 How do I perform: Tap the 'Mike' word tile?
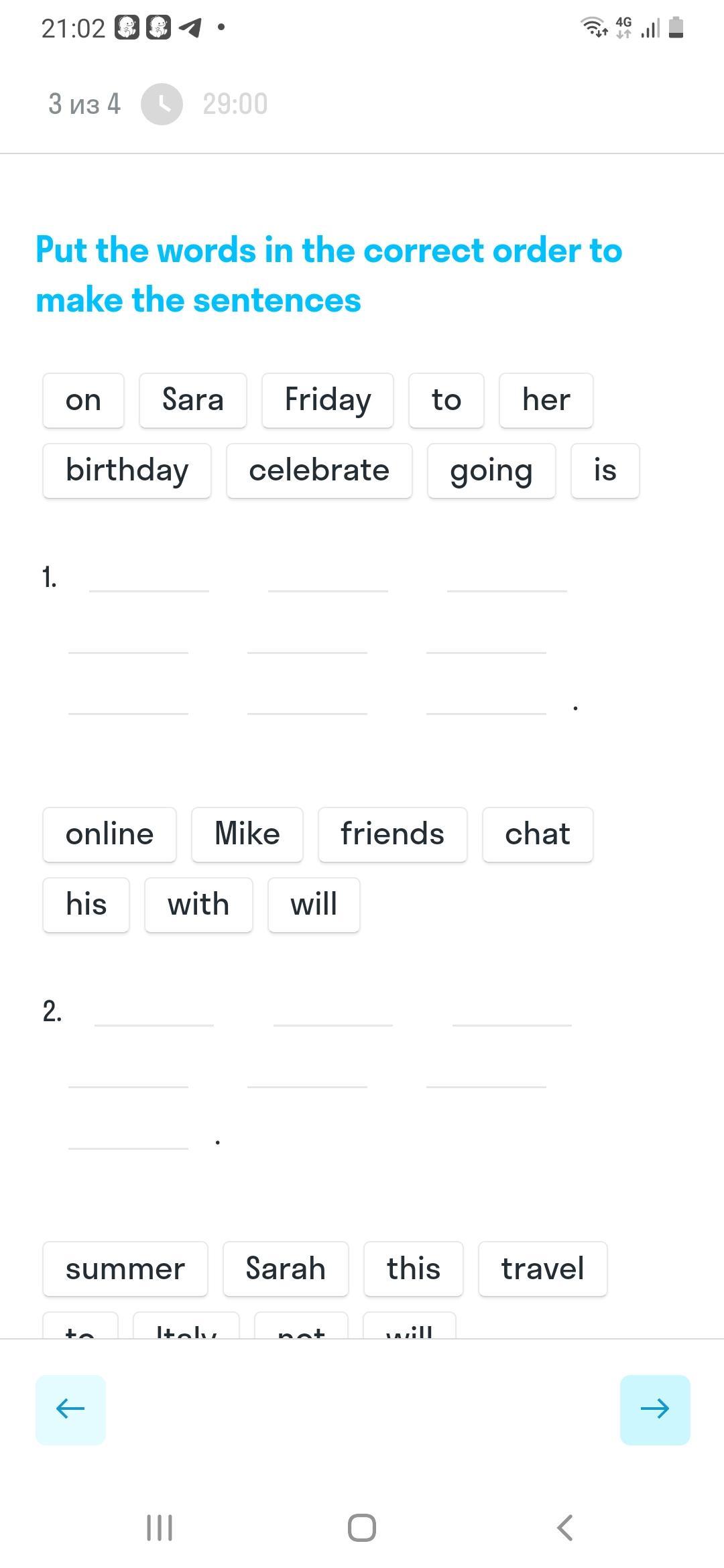pos(247,834)
